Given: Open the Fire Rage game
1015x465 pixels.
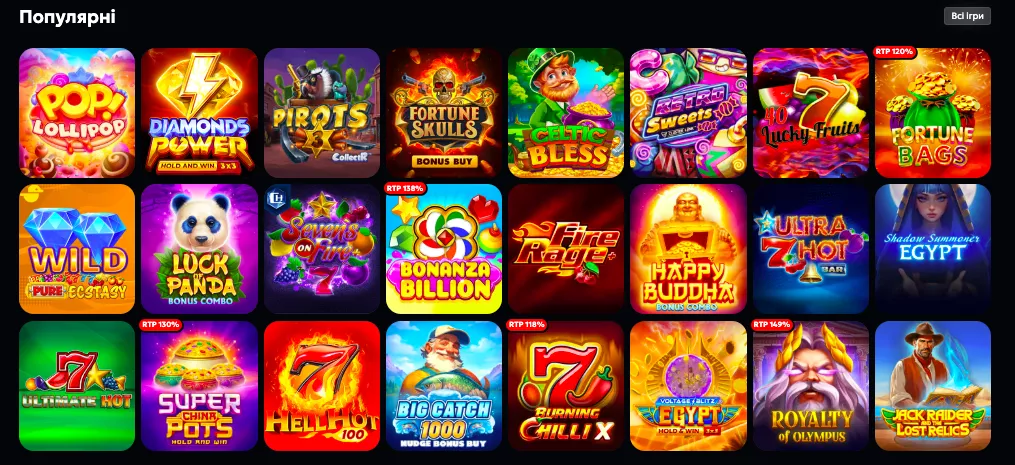Looking at the screenshot, I should 566,249.
